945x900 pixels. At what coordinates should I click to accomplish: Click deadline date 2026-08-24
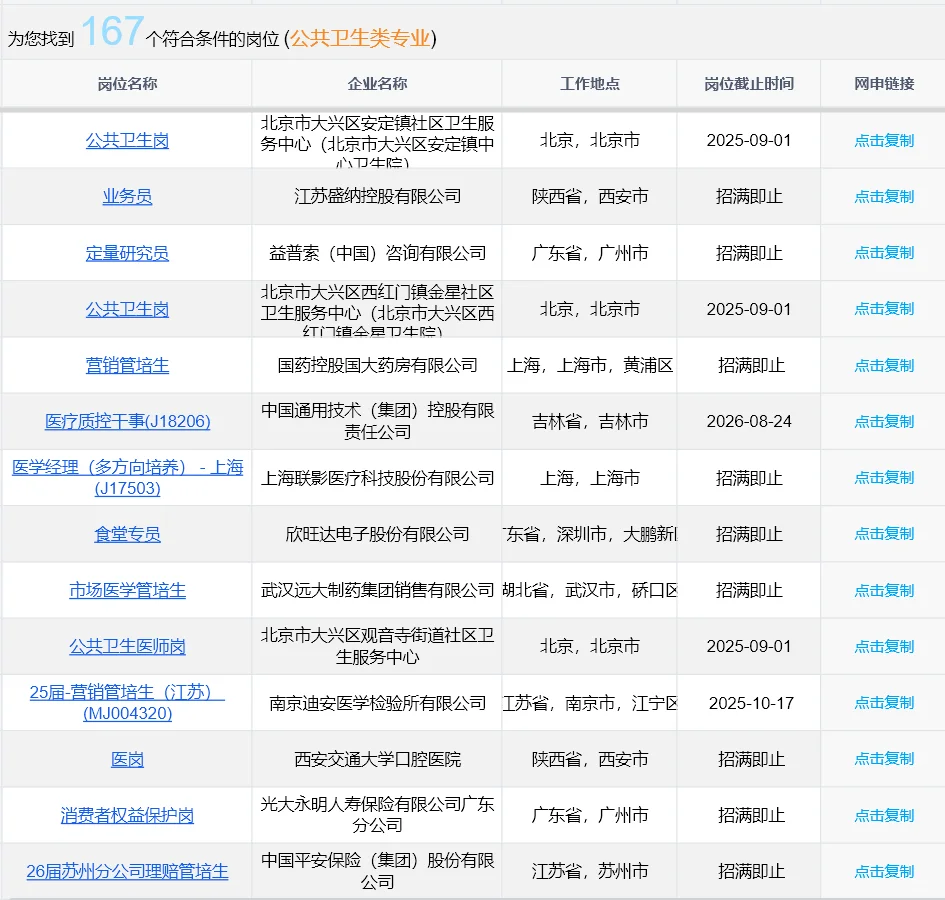point(749,421)
